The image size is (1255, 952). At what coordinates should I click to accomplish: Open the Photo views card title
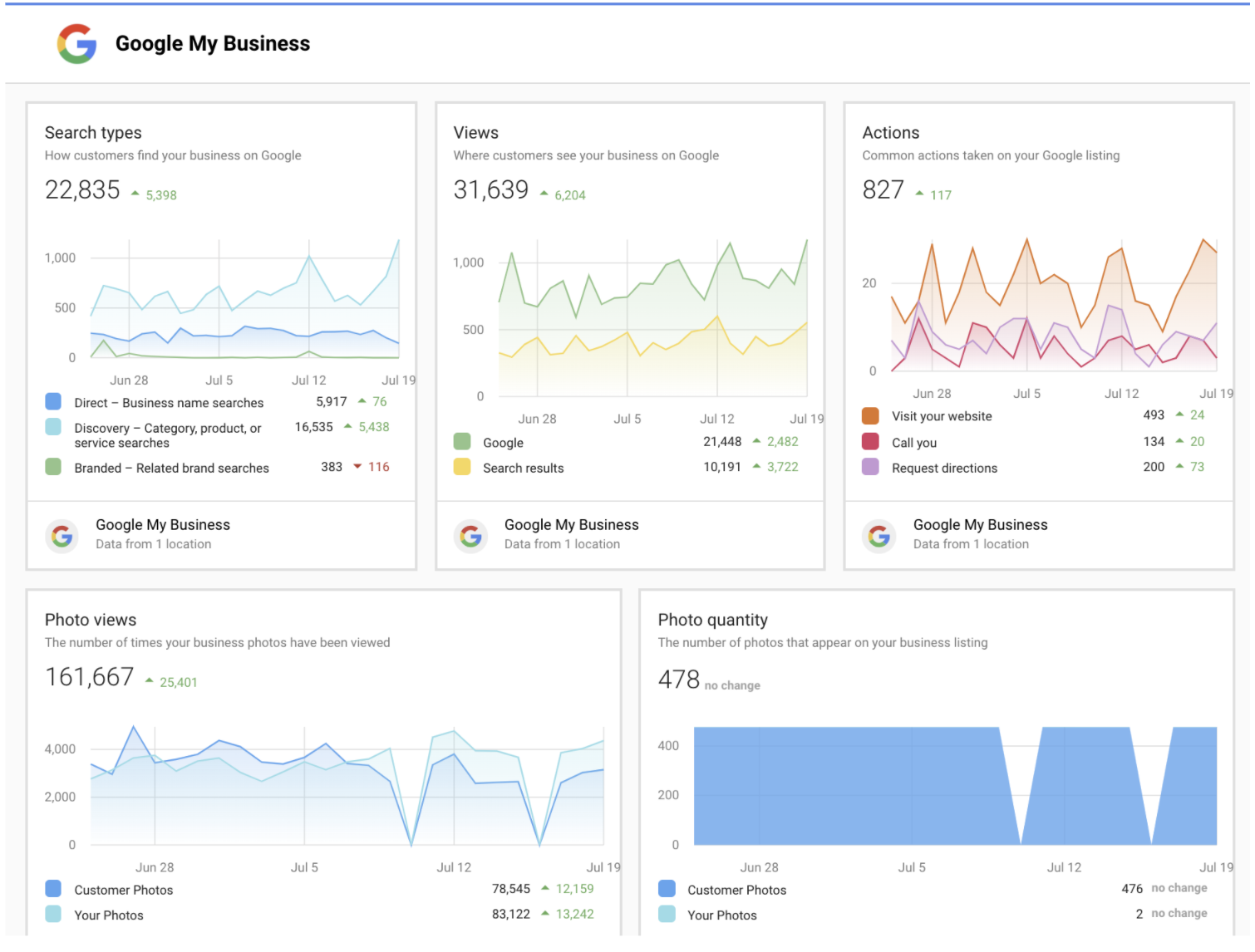91,620
